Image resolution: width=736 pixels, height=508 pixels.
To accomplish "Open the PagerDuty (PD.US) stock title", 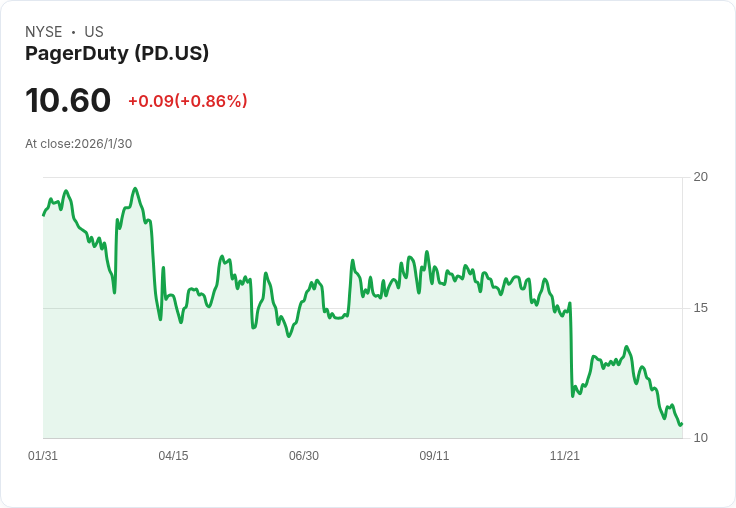I will pos(117,54).
